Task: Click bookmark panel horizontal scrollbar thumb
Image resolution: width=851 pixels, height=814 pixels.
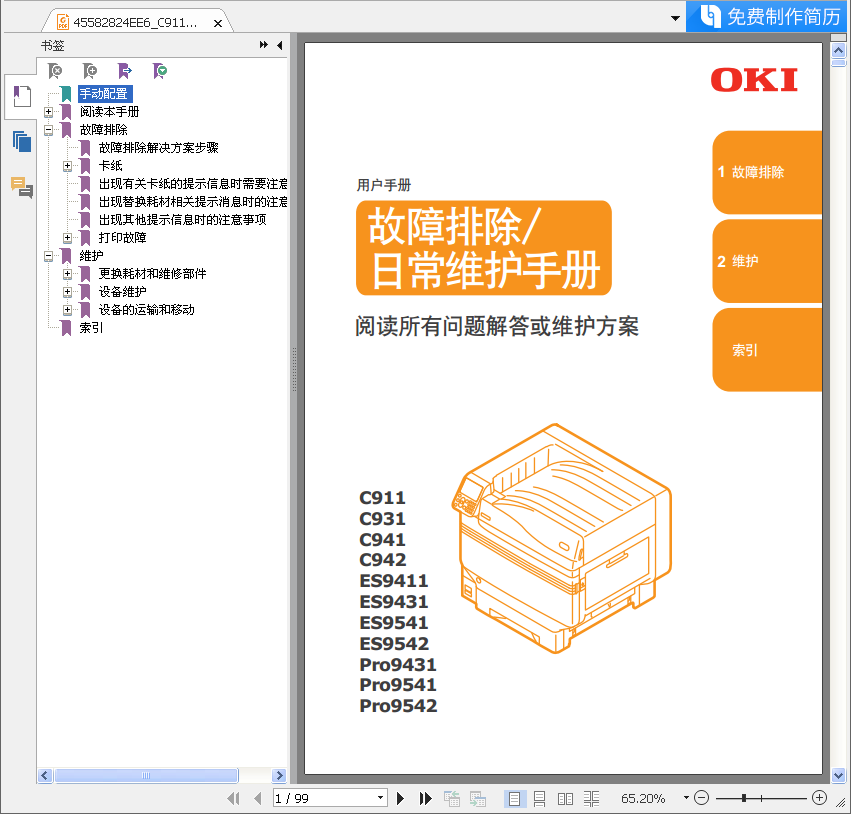Action: pyautogui.click(x=146, y=775)
